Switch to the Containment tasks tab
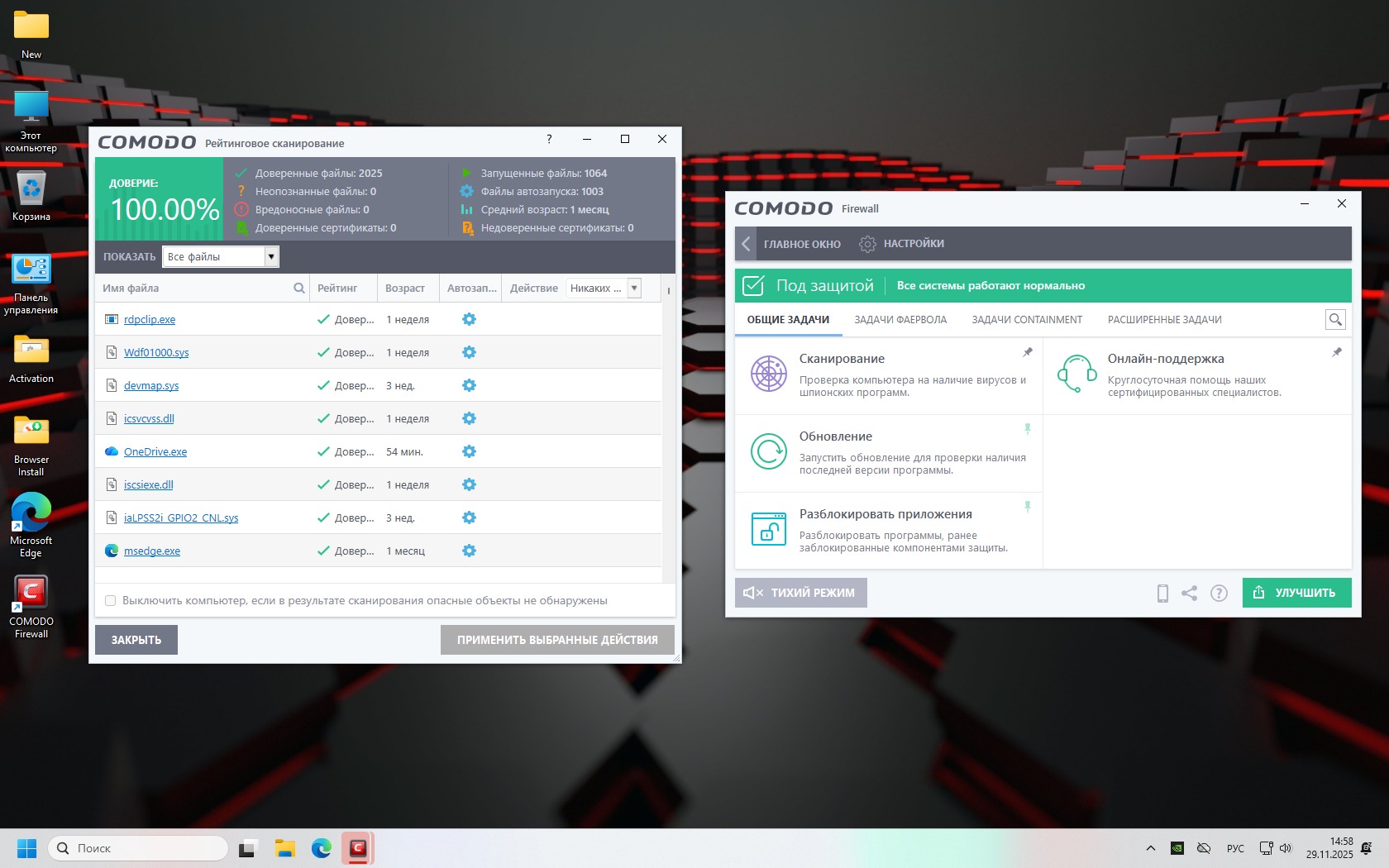The width and height of the screenshot is (1389, 868). click(1027, 320)
